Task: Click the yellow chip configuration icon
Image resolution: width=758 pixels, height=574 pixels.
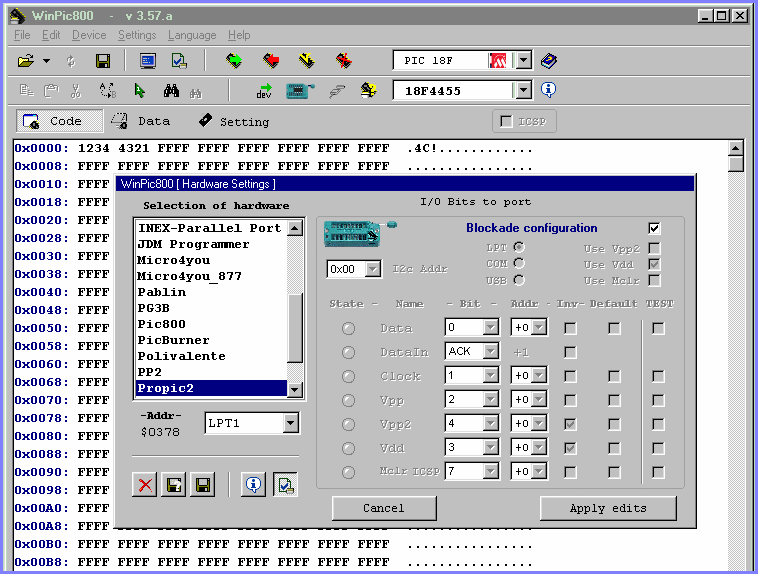Action: point(368,90)
